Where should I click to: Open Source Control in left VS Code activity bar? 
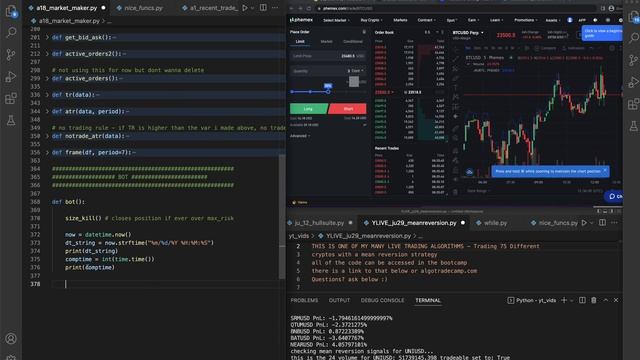pos(11,54)
